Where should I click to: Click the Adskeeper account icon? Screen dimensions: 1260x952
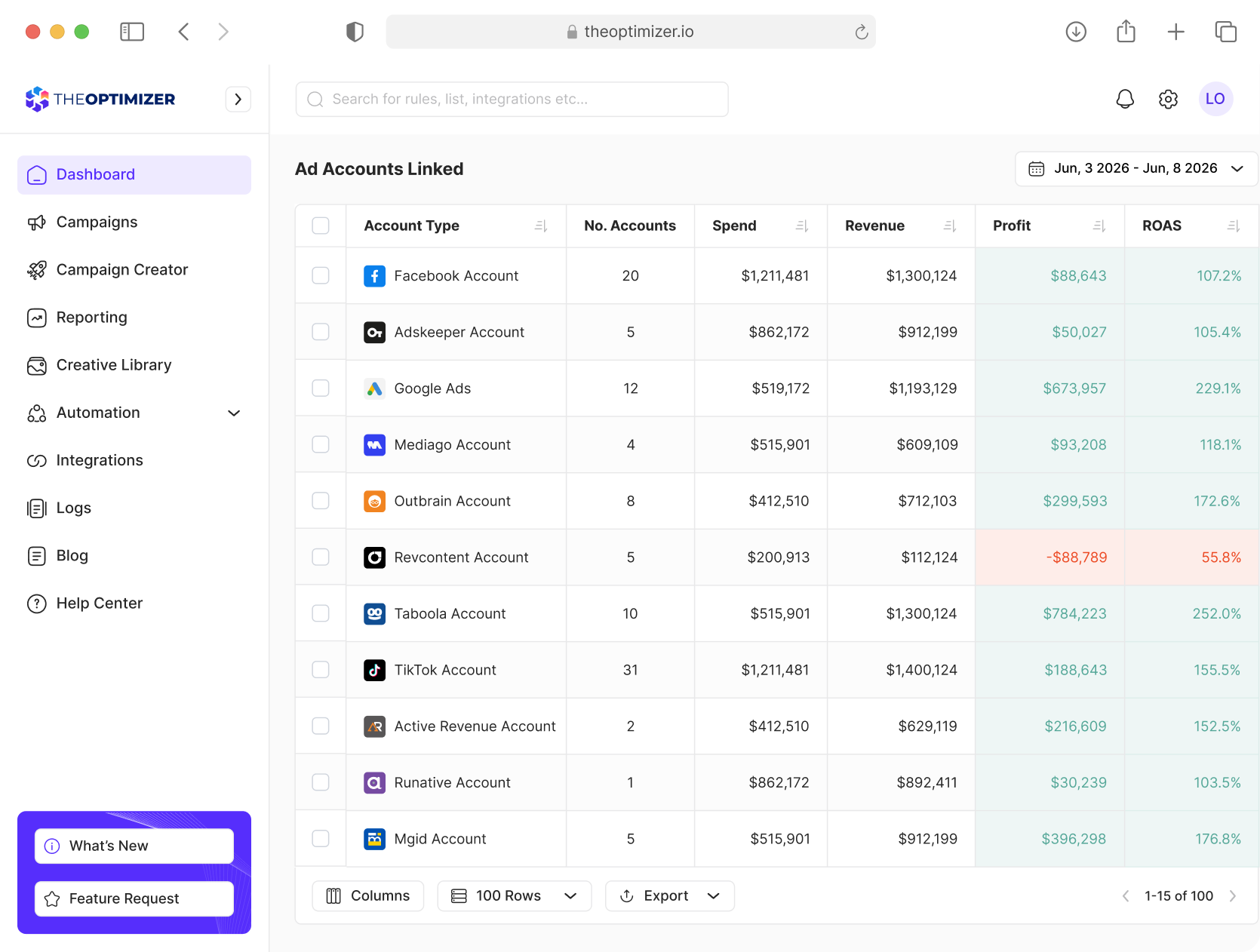click(x=375, y=332)
